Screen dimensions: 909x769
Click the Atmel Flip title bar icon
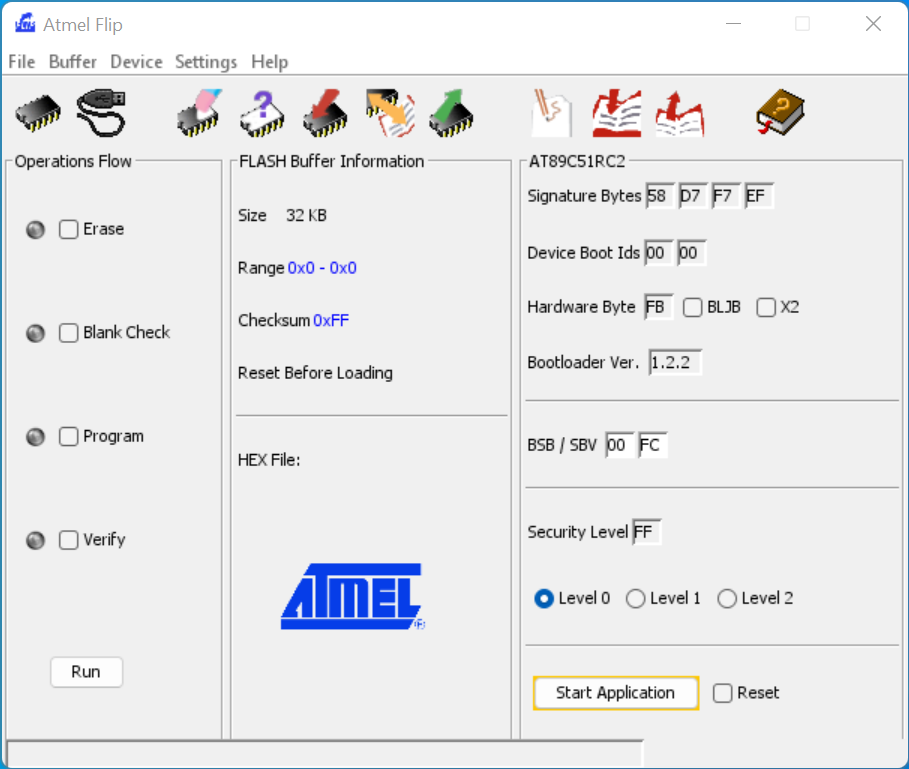[25, 24]
